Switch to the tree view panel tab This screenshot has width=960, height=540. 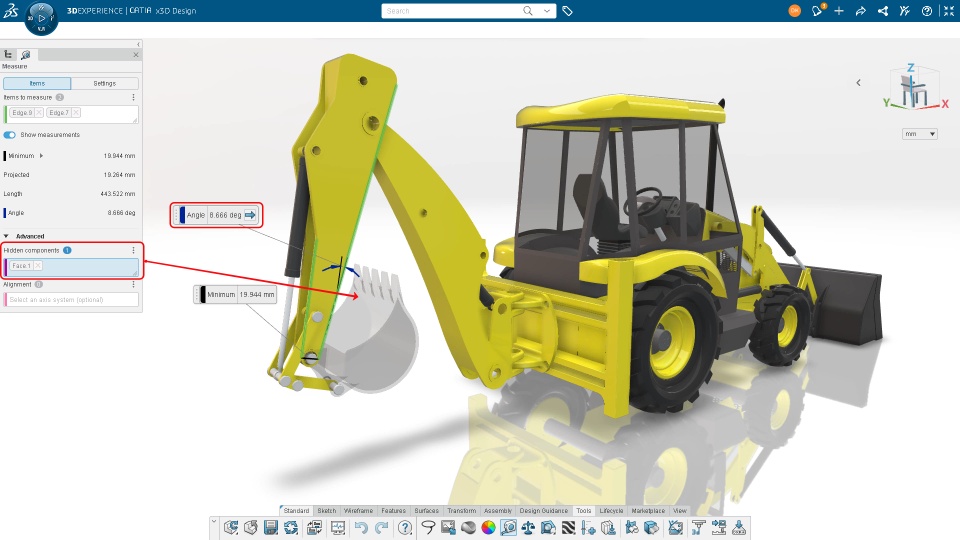point(9,54)
